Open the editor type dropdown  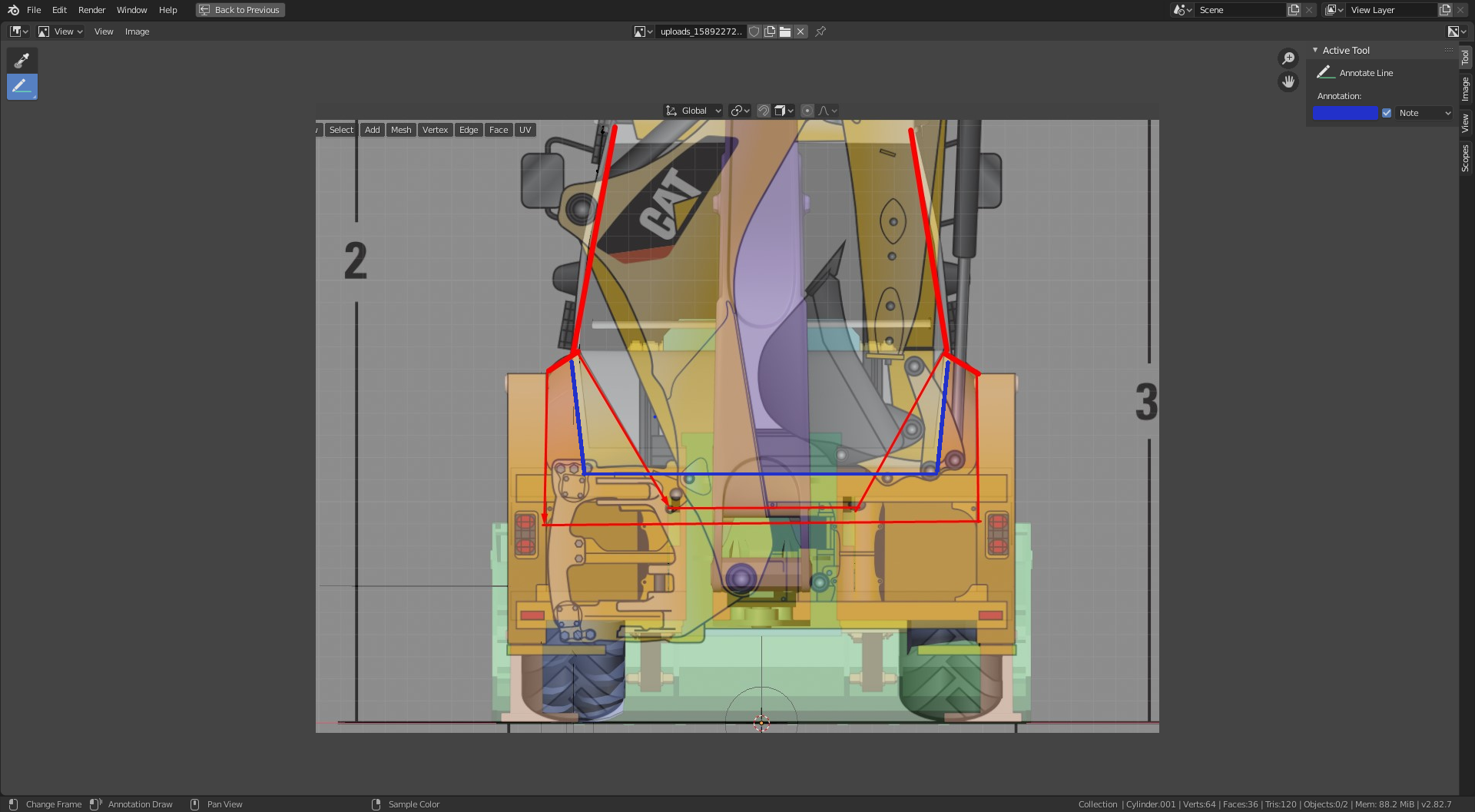[x=18, y=31]
